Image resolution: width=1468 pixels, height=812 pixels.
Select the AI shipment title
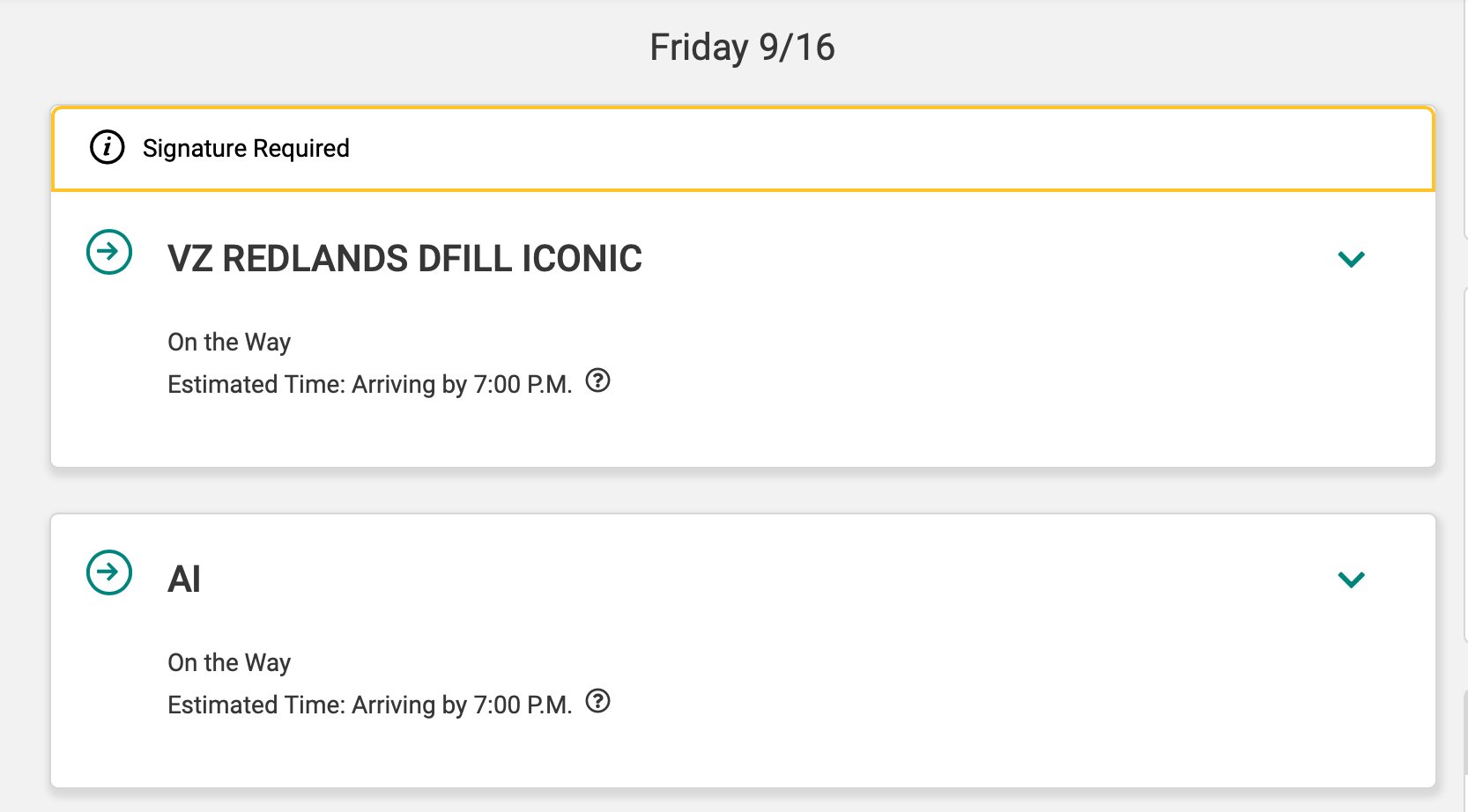click(184, 579)
